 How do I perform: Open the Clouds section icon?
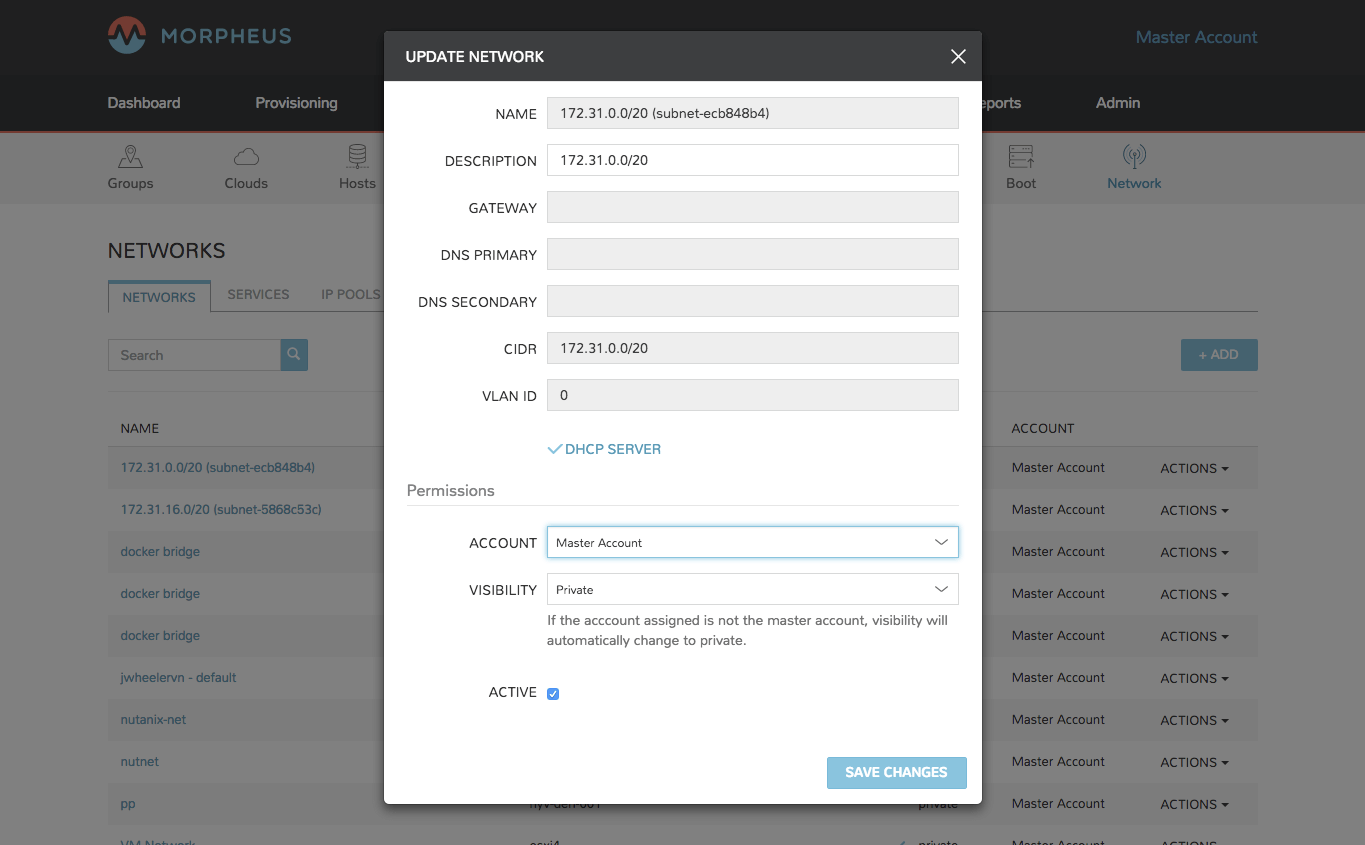coord(246,157)
